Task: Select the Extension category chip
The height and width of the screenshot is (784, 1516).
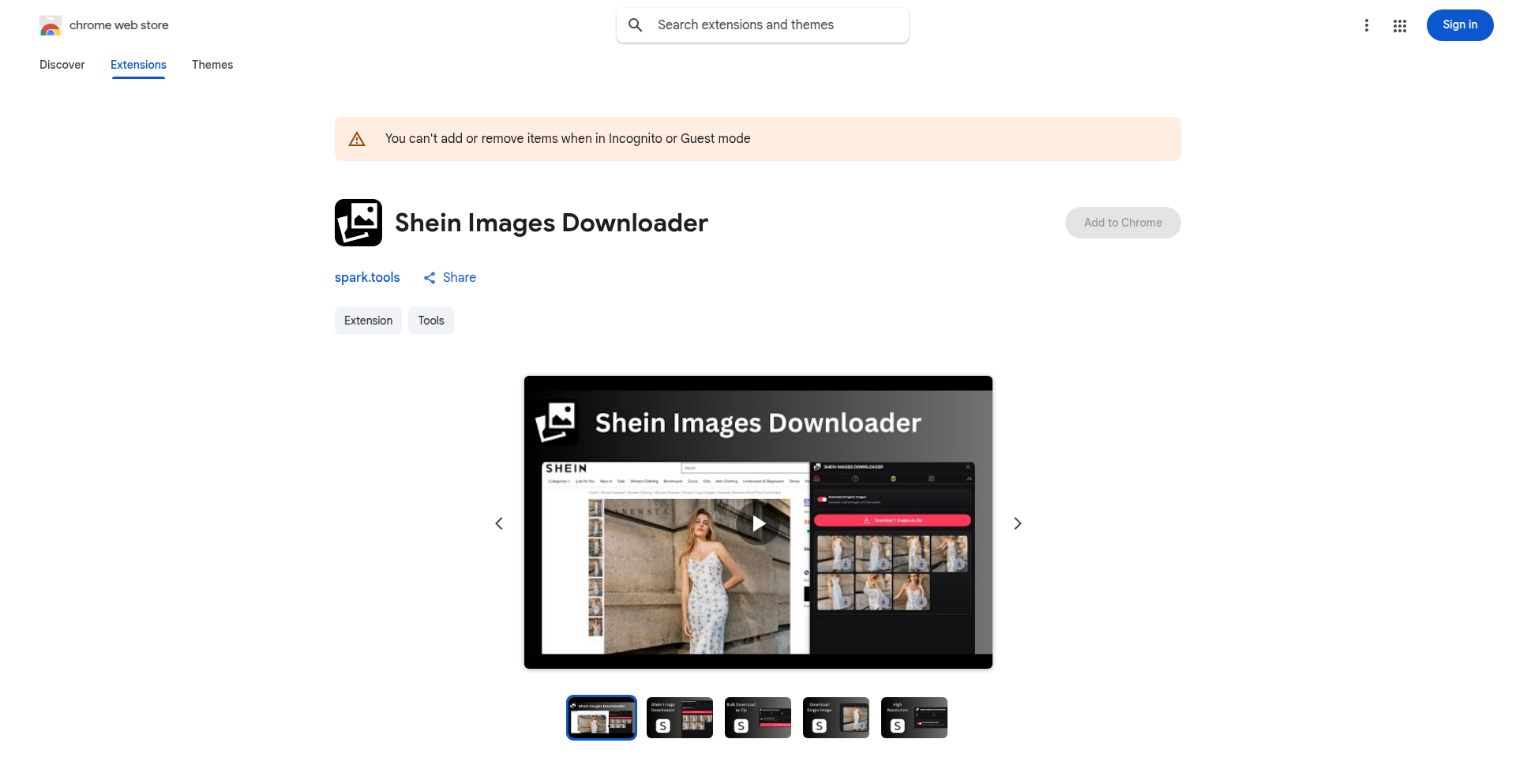Action: [x=367, y=320]
